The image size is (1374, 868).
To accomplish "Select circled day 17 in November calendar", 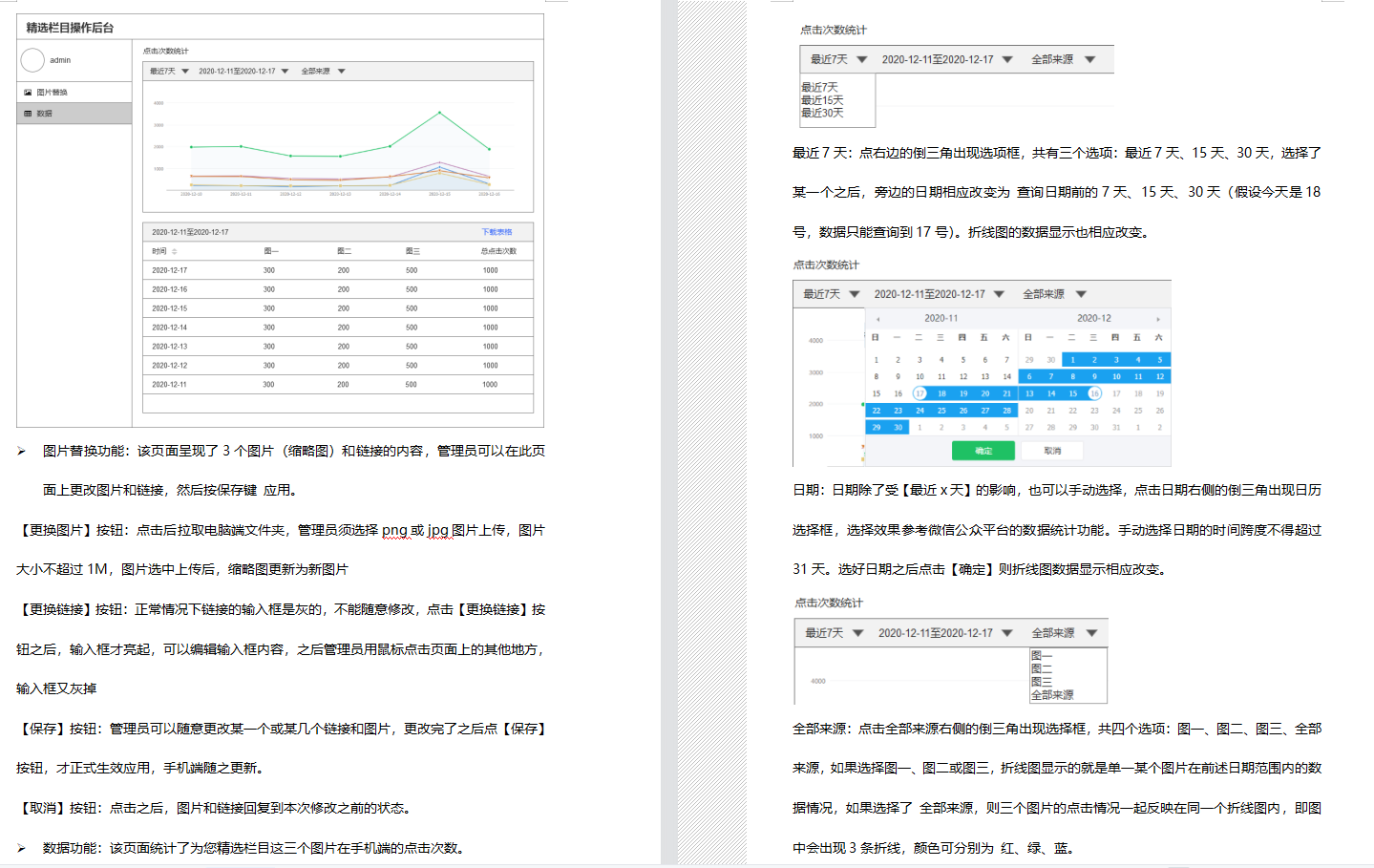I will pos(920,393).
